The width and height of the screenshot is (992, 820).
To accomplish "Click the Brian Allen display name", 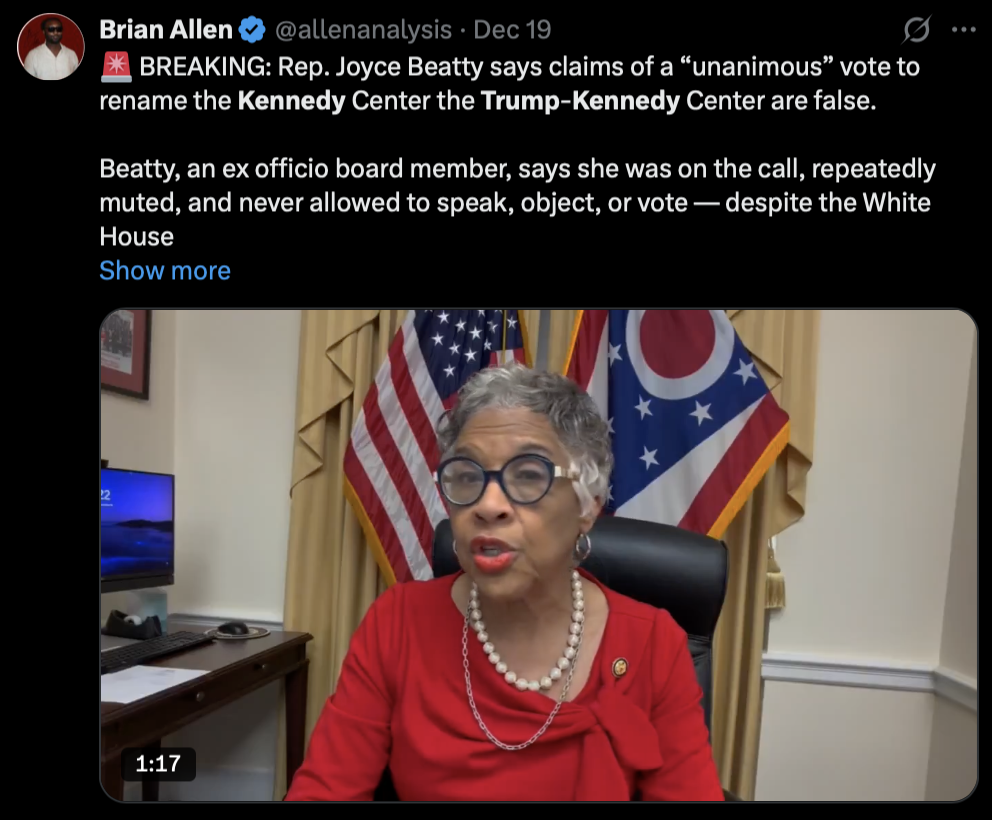I will (166, 30).
